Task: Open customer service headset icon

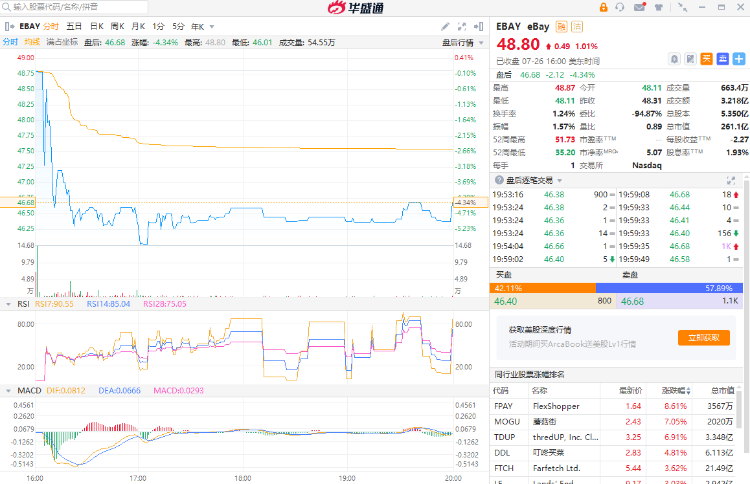Action: pyautogui.click(x=620, y=7)
